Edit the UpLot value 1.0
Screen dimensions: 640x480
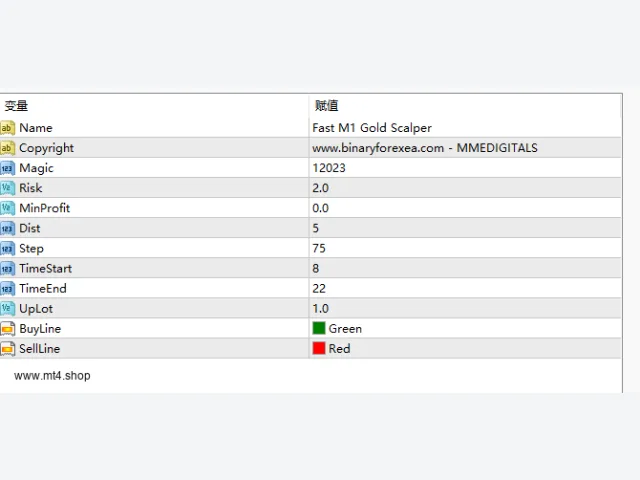[320, 309]
